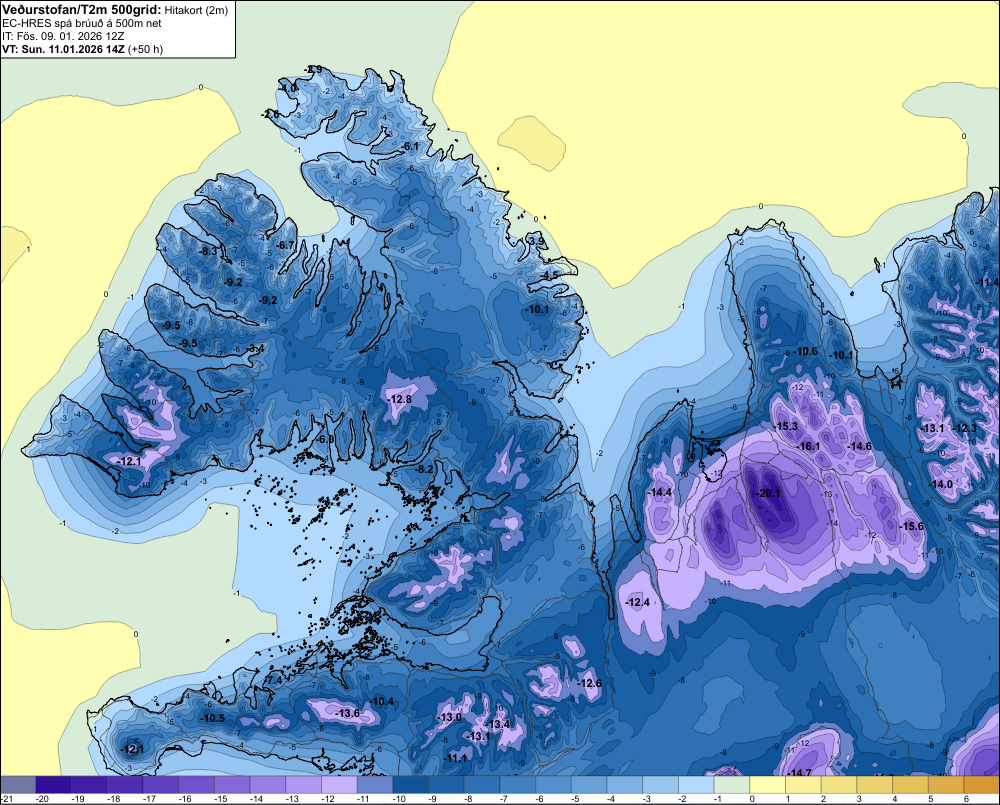This screenshot has height=805, width=1000.
Task: Select the -10.4 temperature label
Action: [381, 701]
